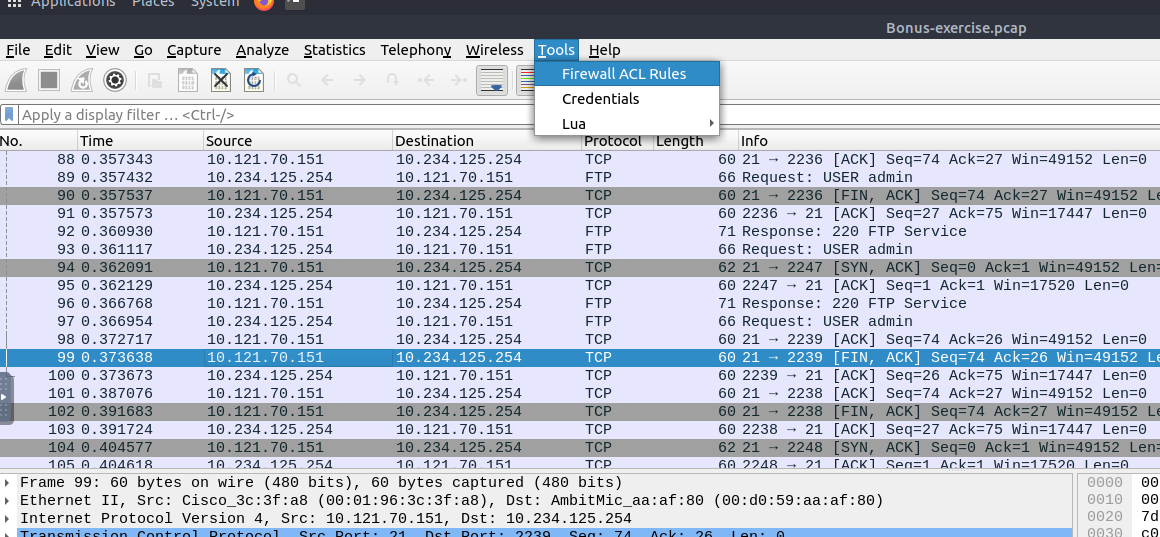Viewport: 1160px width, 537px height.
Task: Click the find packet magnifier icon
Action: pyautogui.click(x=294, y=80)
